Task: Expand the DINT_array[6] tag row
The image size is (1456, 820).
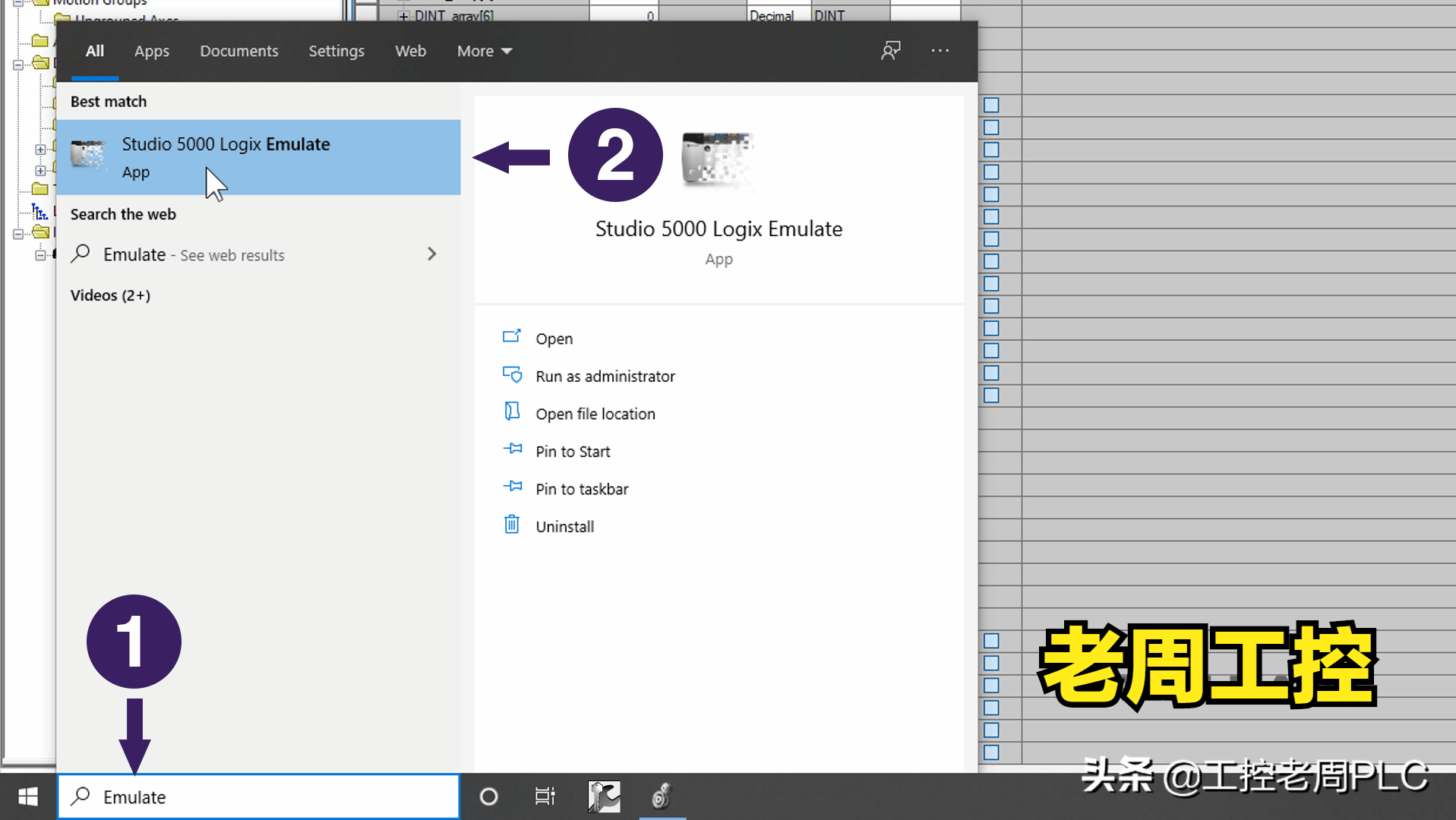Action: click(x=405, y=15)
